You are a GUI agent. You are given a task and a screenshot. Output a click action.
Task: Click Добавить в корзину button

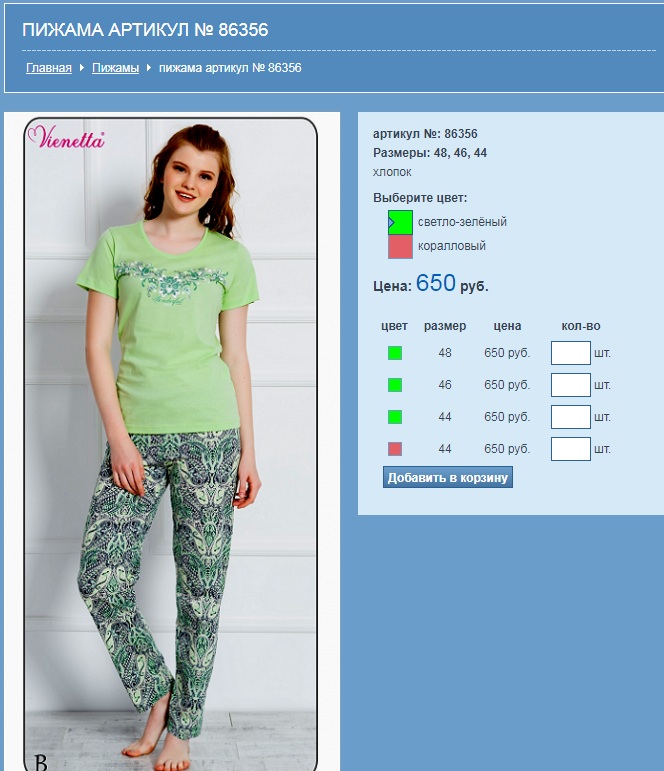click(x=448, y=477)
